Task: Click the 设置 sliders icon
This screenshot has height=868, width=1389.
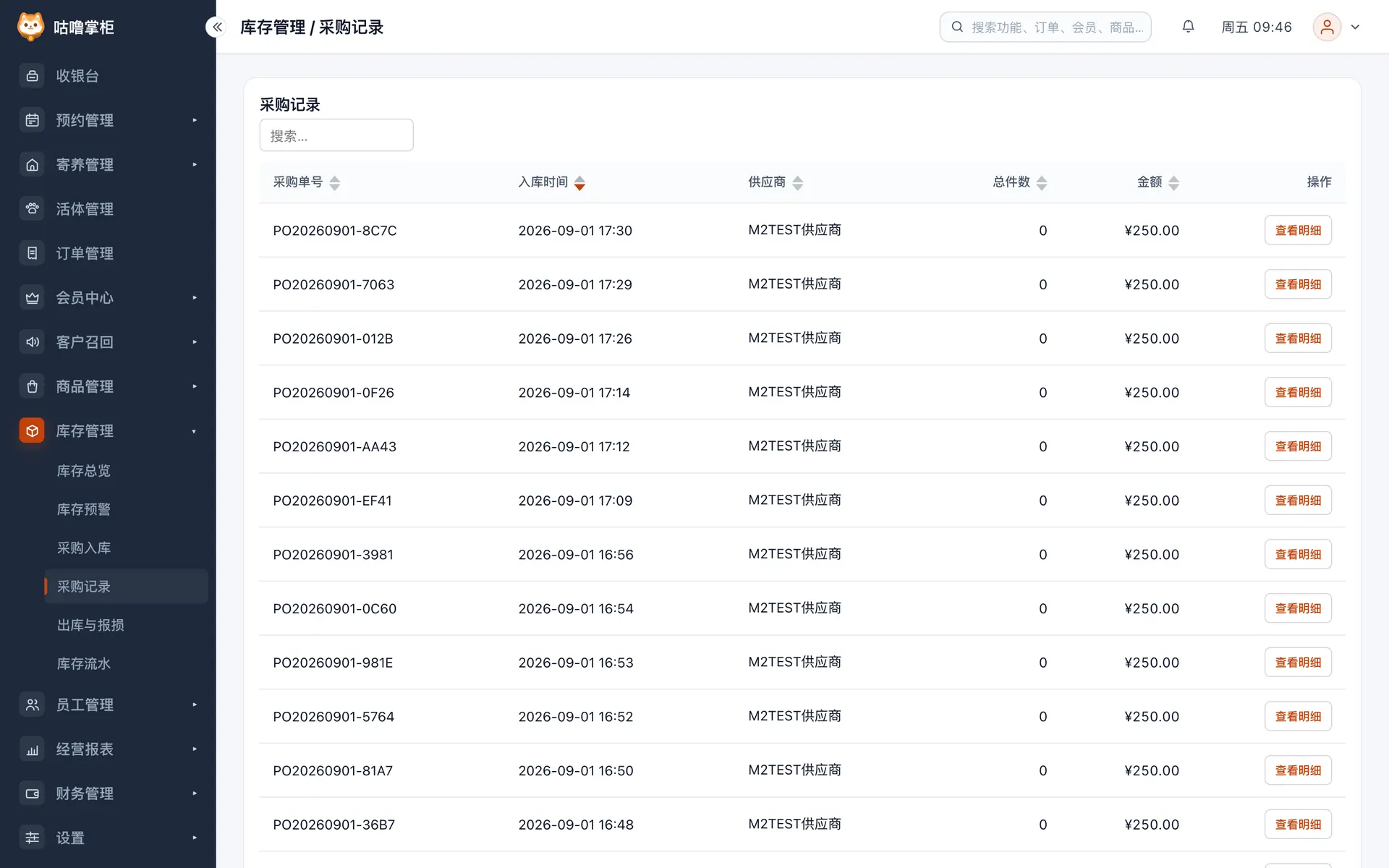Action: (x=32, y=838)
